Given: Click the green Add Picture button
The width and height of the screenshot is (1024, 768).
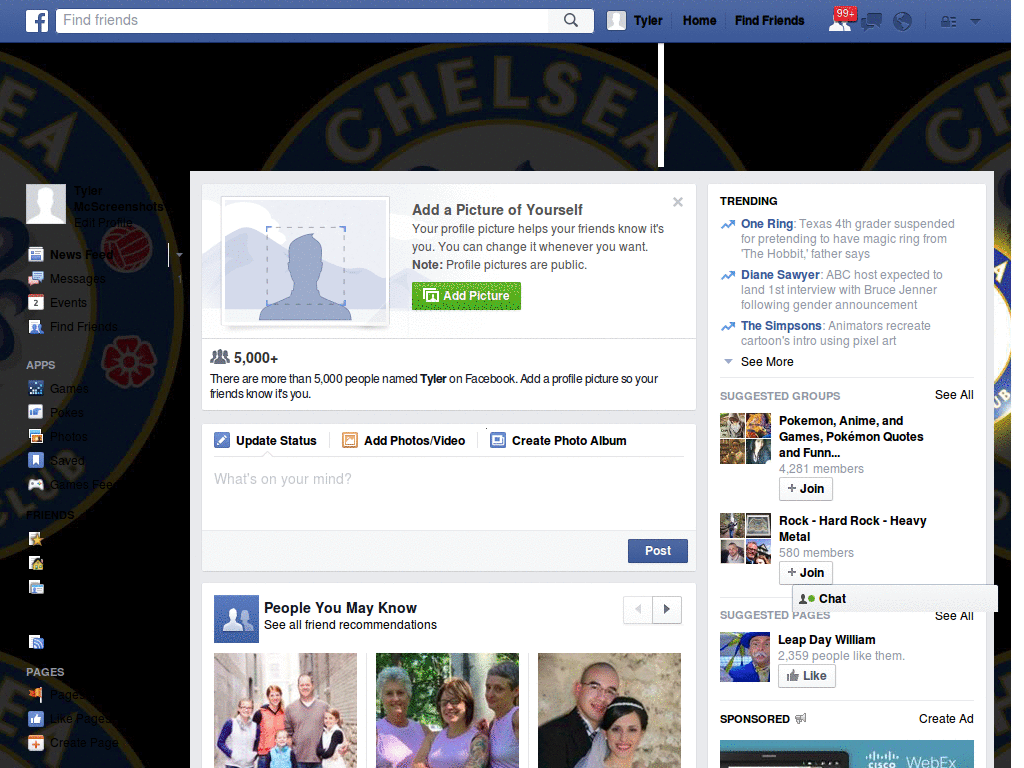Looking at the screenshot, I should point(466,296).
